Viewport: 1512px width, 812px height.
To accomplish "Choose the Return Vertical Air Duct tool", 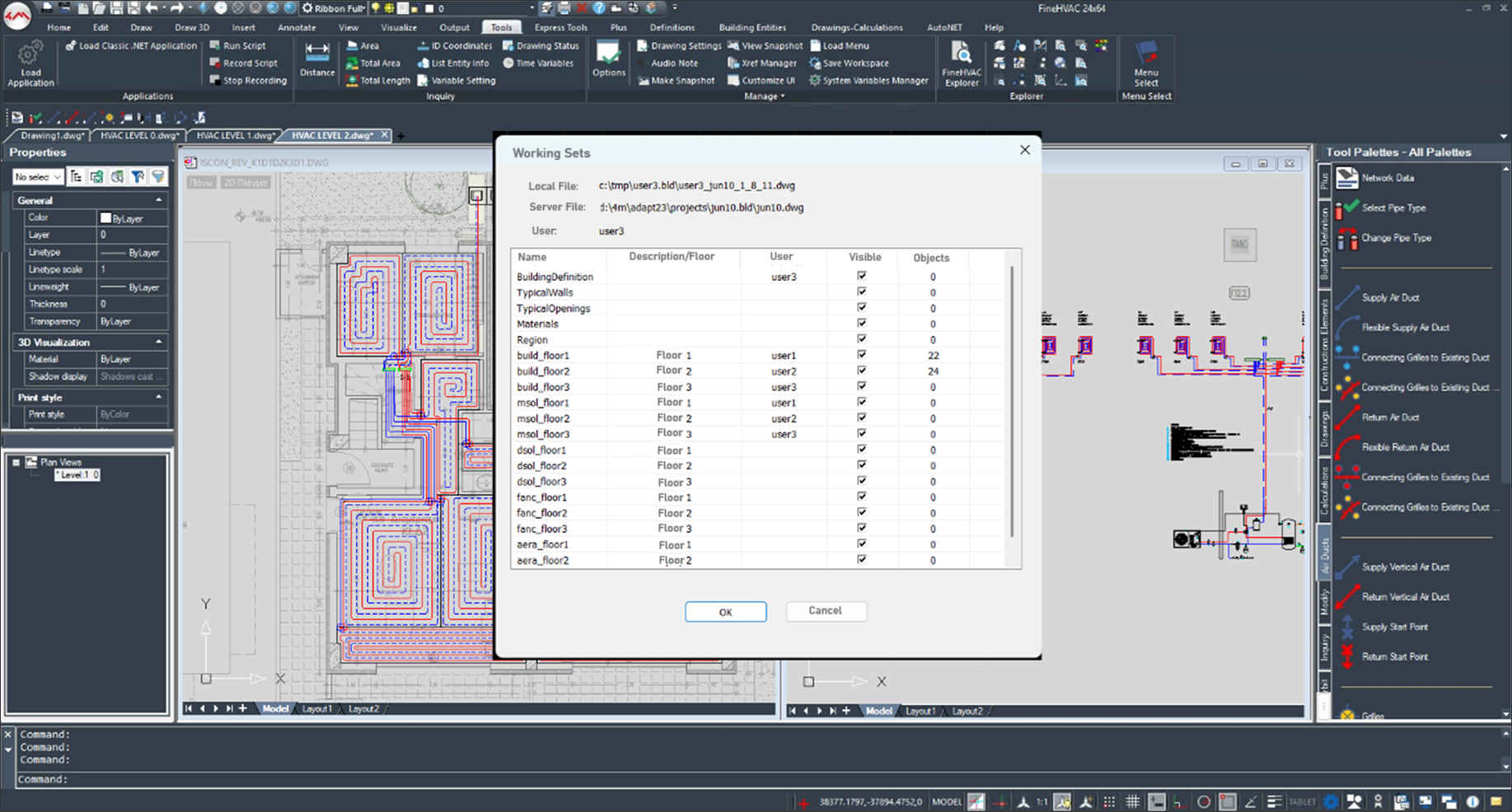I will click(x=1405, y=597).
